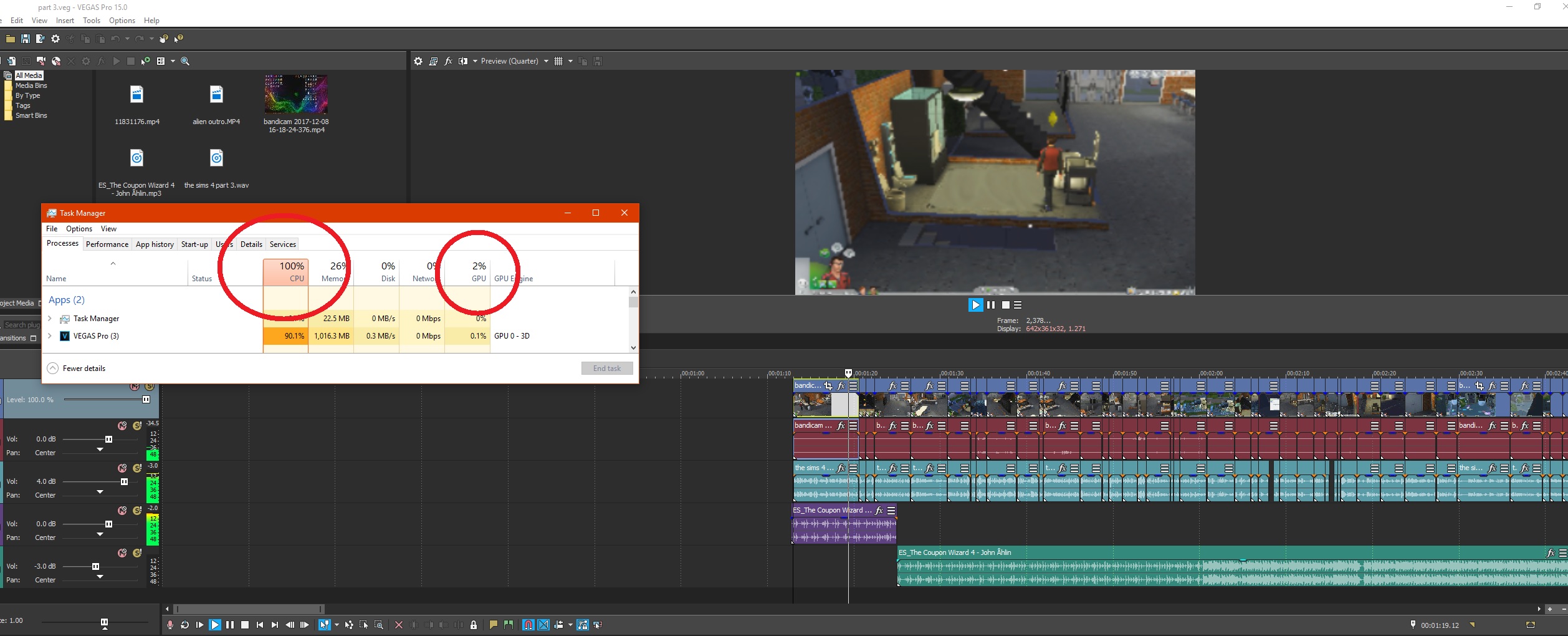Toggle Loop Playback icon
1568x636 pixels.
(x=184, y=625)
